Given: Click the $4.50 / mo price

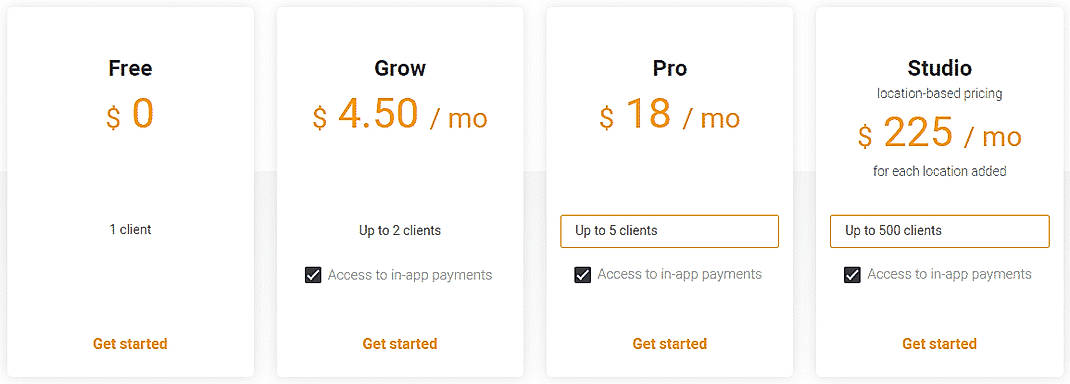Looking at the screenshot, I should tap(400, 115).
